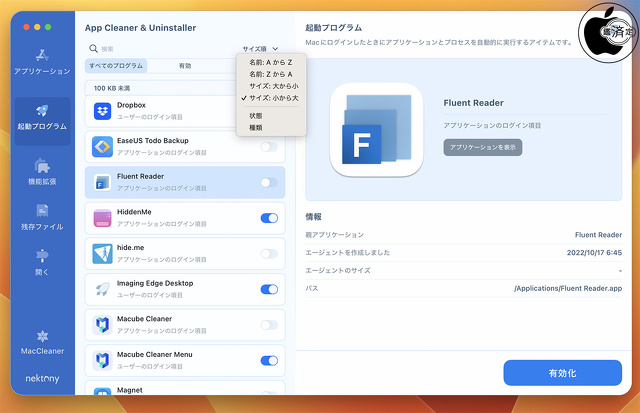Focus the 検索 search field
640x413 pixels.
[163, 49]
